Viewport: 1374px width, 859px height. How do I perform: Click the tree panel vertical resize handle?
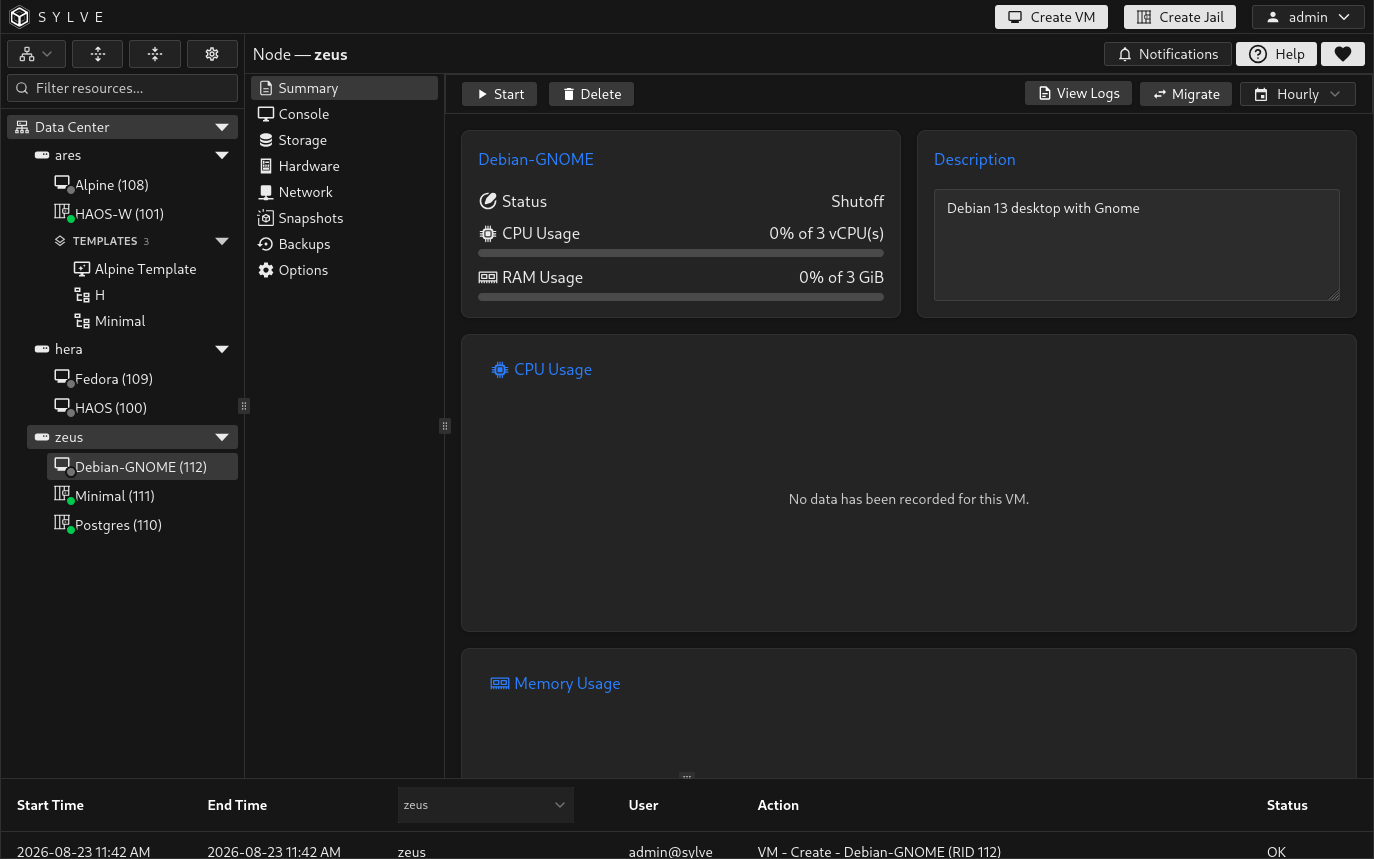tap(244, 406)
